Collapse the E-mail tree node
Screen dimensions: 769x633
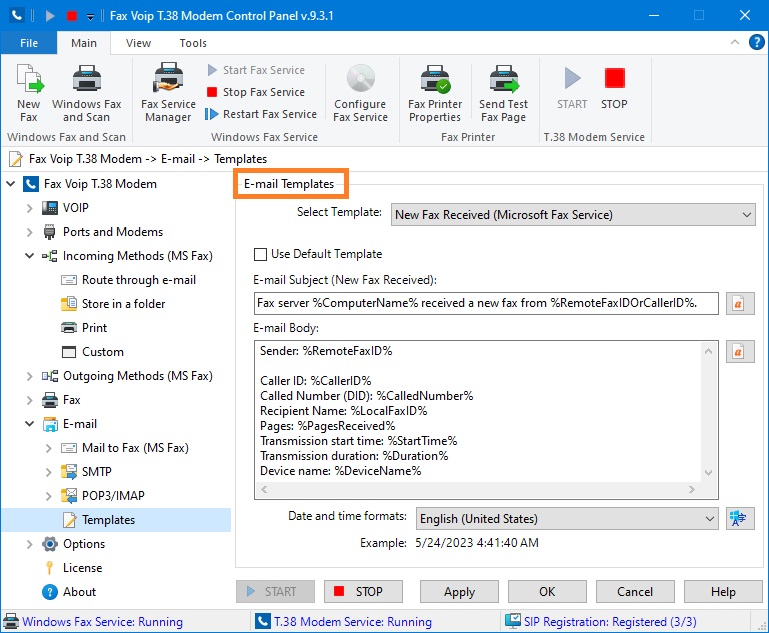click(x=29, y=424)
